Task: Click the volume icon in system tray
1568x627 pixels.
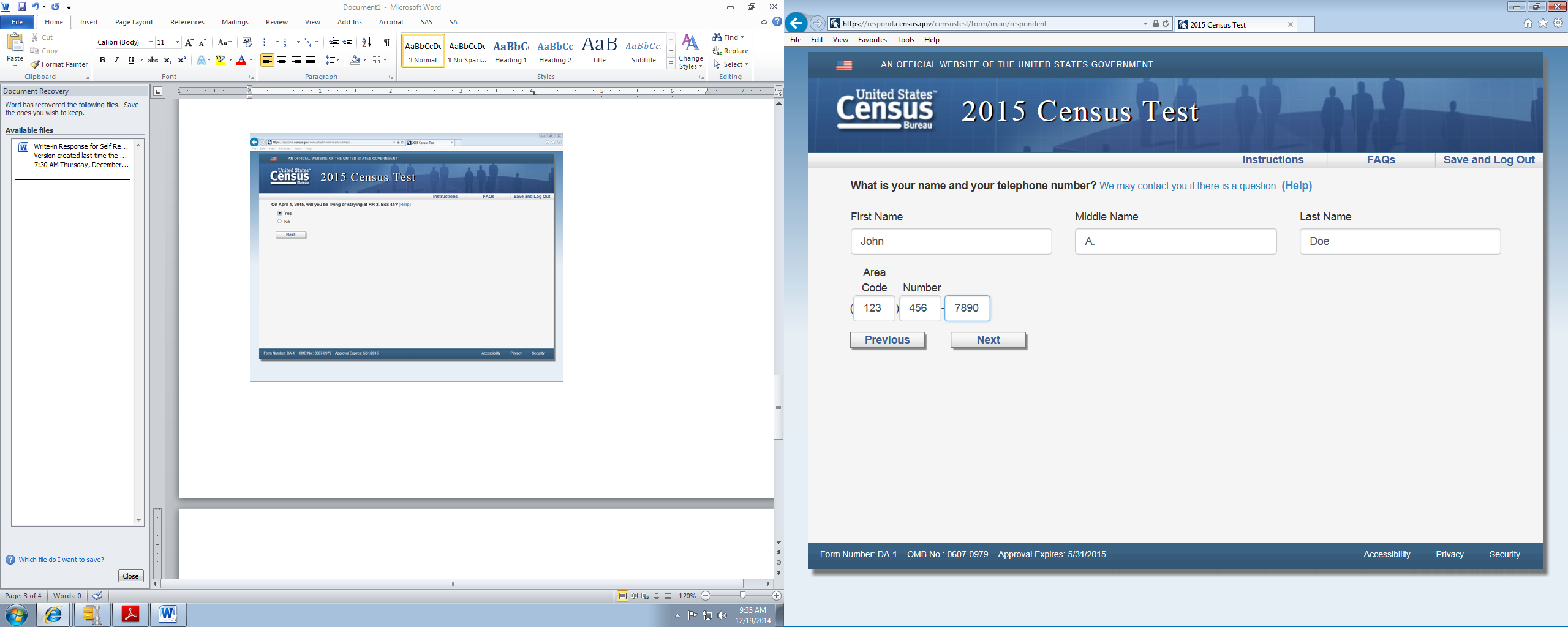Action: coord(722,615)
